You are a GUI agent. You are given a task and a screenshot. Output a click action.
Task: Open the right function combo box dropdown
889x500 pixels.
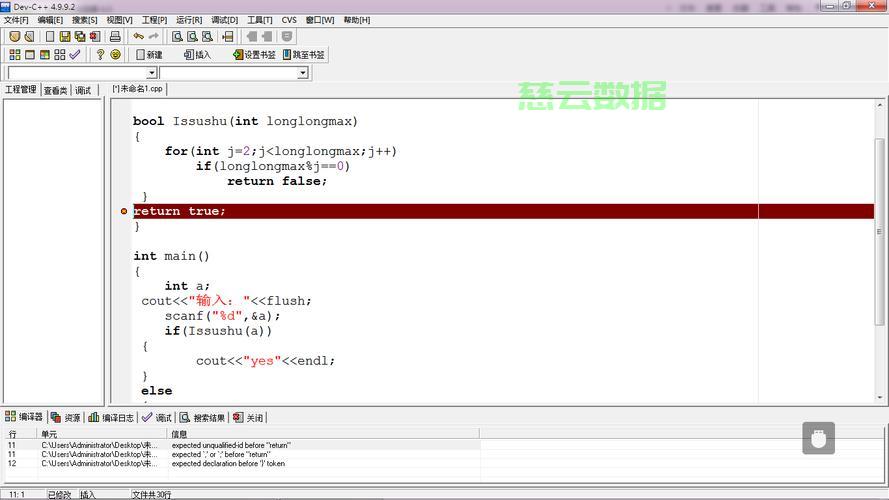303,73
